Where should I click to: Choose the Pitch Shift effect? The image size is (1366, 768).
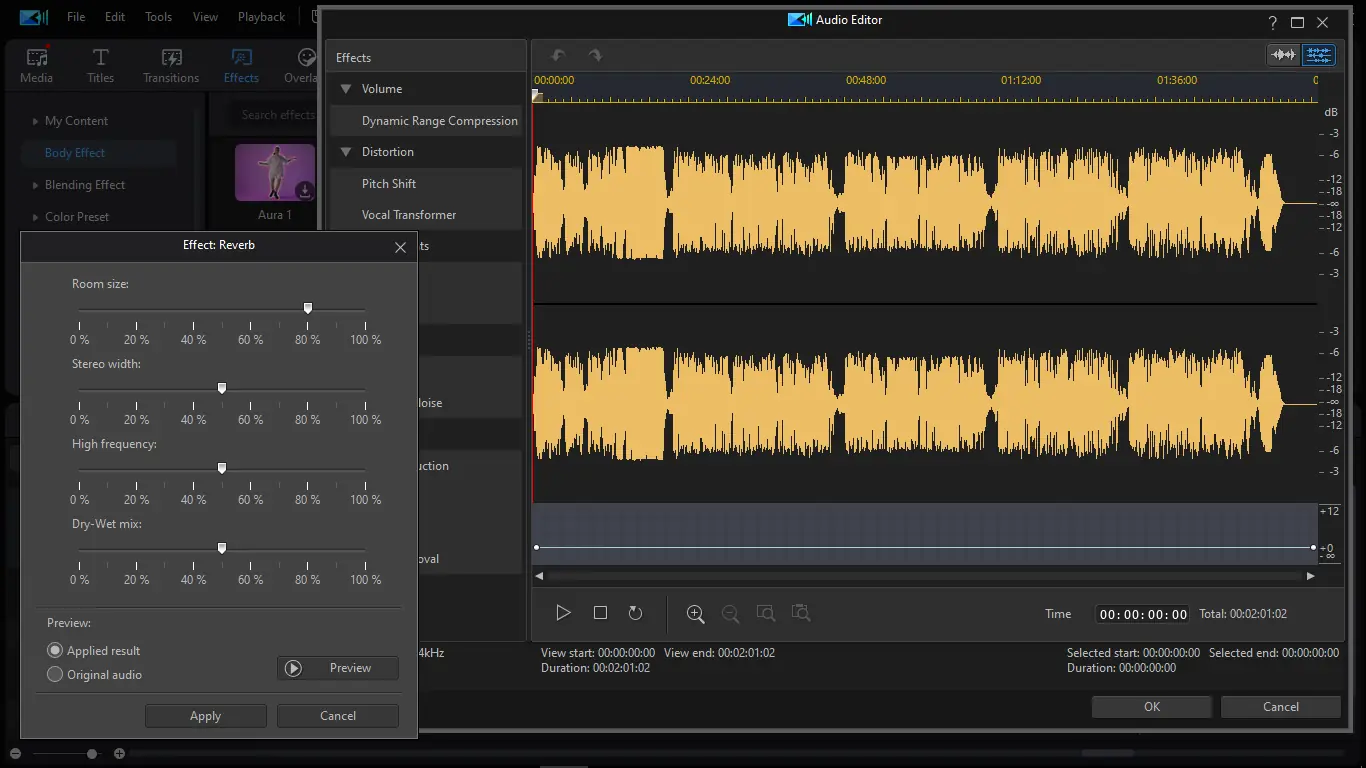click(x=389, y=184)
